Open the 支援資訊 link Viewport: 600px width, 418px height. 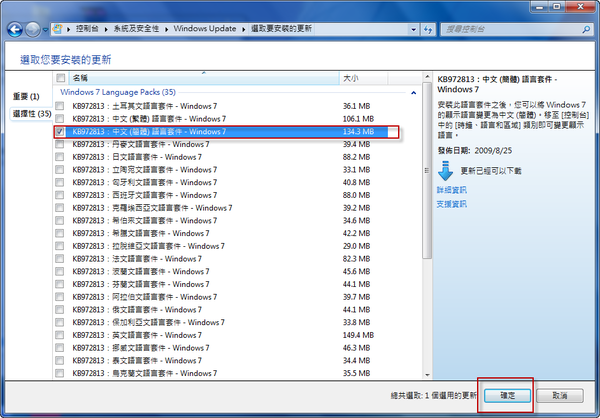[452, 204]
